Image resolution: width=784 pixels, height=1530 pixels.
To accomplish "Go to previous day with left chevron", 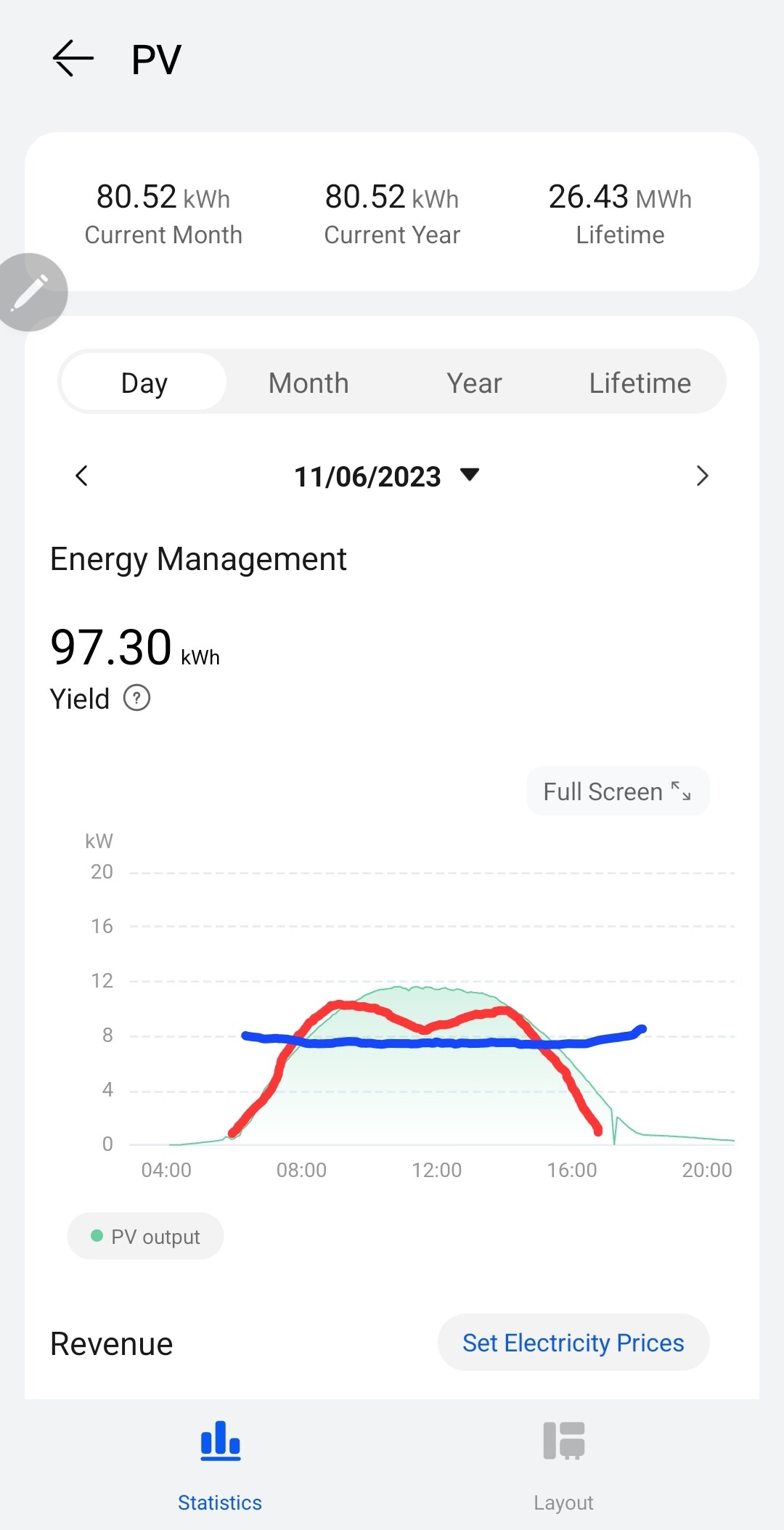I will (x=81, y=476).
